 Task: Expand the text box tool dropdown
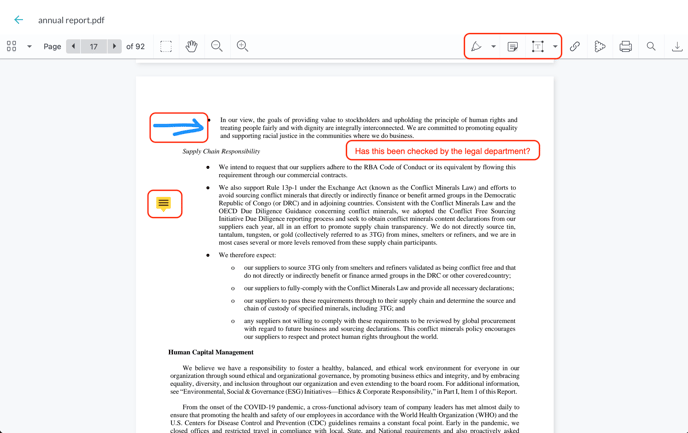point(555,46)
